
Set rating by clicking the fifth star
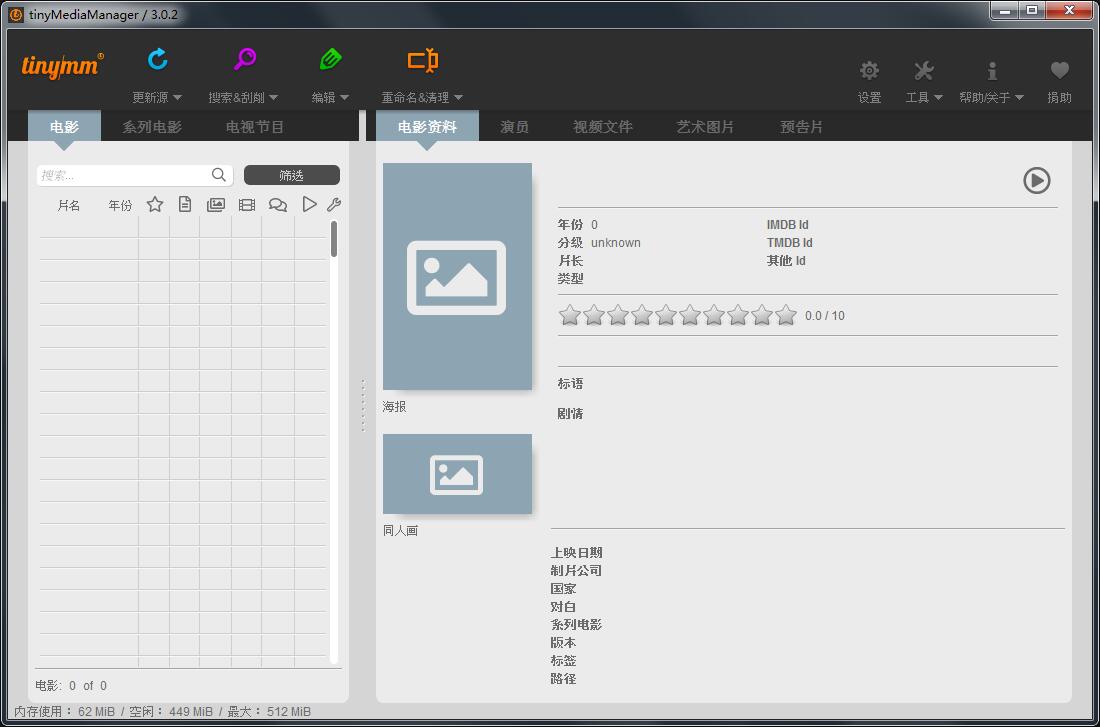click(x=666, y=316)
